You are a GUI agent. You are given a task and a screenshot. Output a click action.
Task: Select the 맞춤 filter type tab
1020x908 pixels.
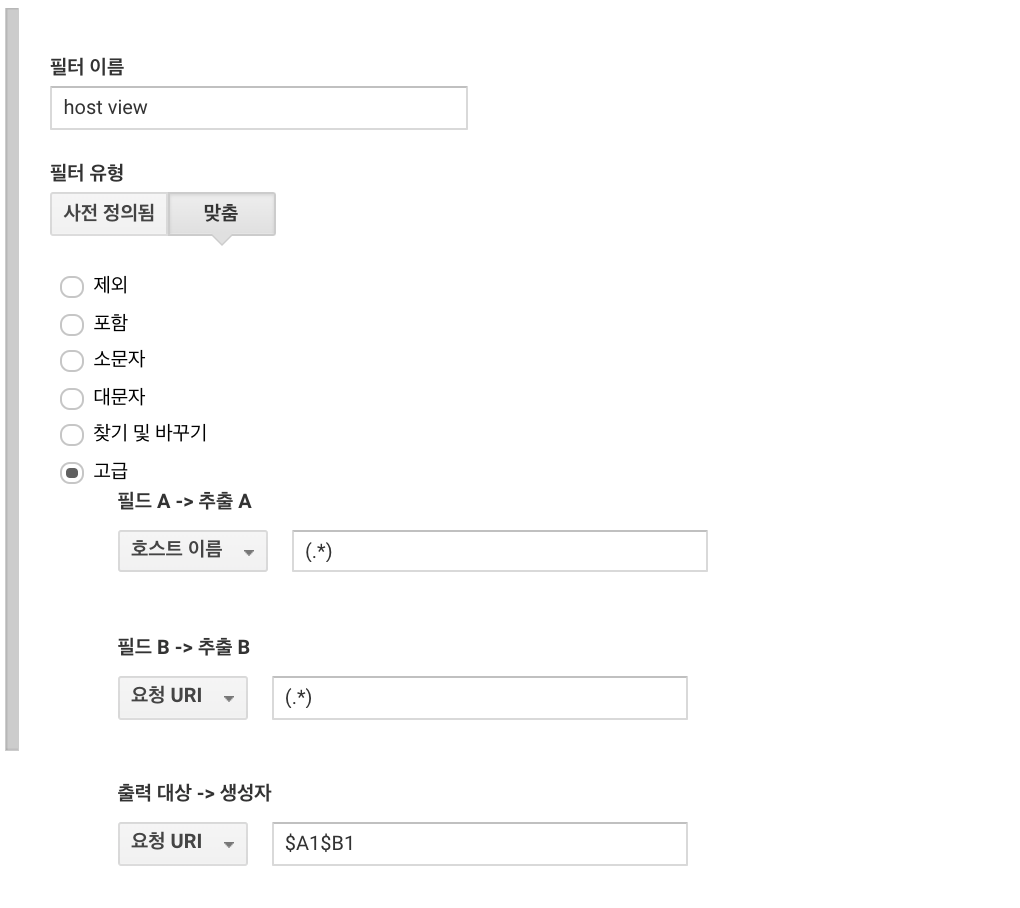click(x=221, y=213)
